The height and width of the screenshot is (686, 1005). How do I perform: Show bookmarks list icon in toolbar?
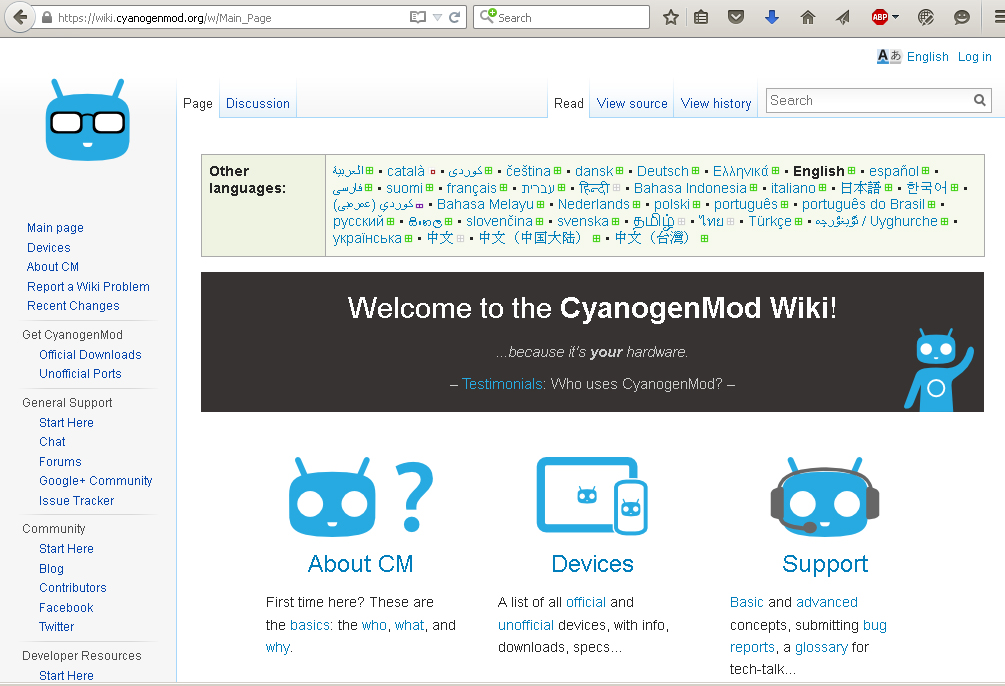click(x=701, y=17)
